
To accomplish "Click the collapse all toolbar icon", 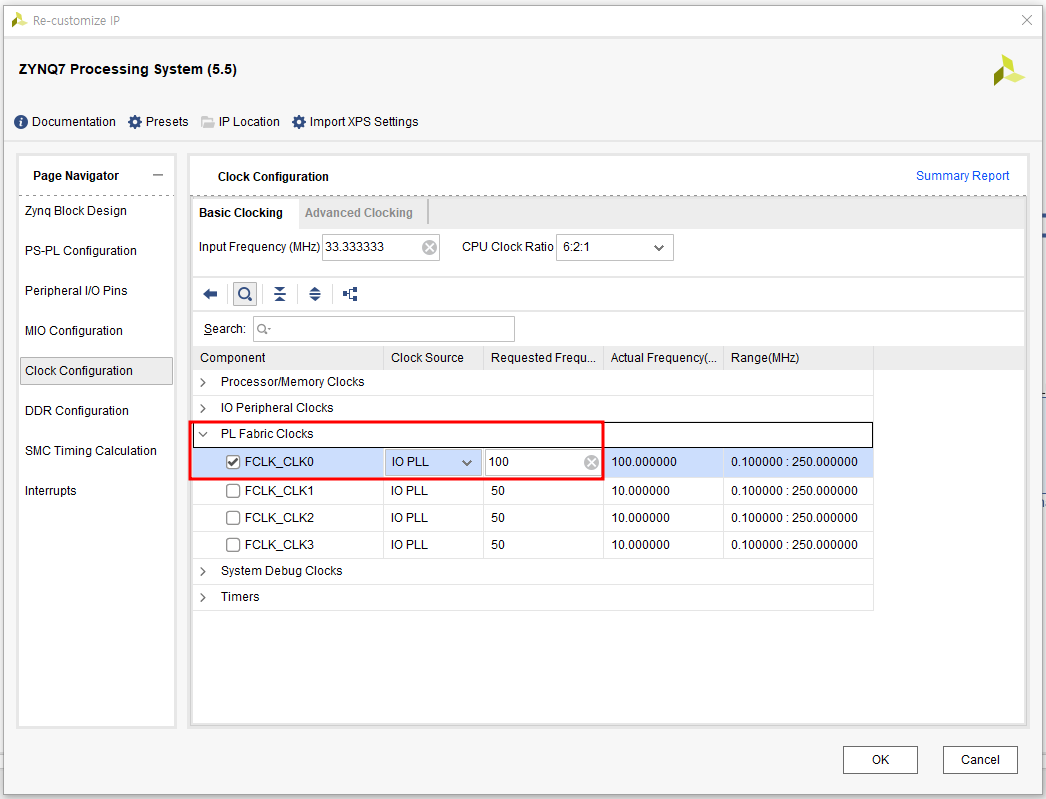I will (x=280, y=294).
